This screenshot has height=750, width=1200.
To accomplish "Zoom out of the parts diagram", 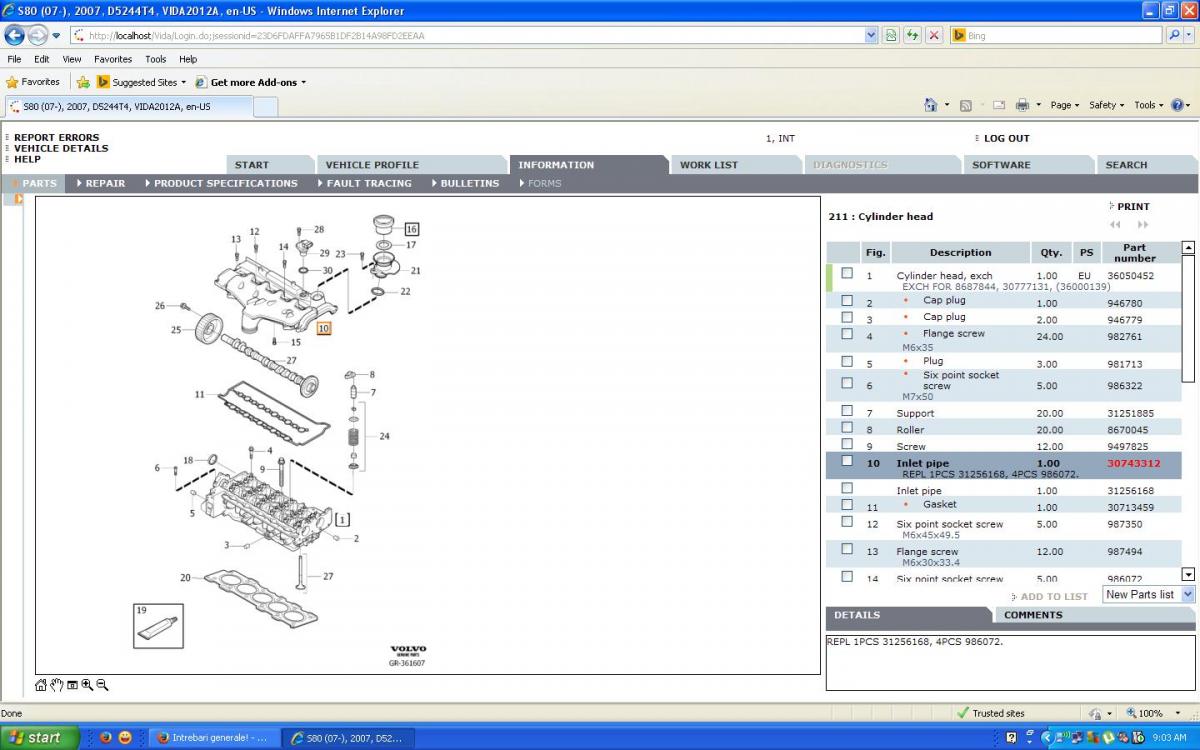I will click(102, 685).
